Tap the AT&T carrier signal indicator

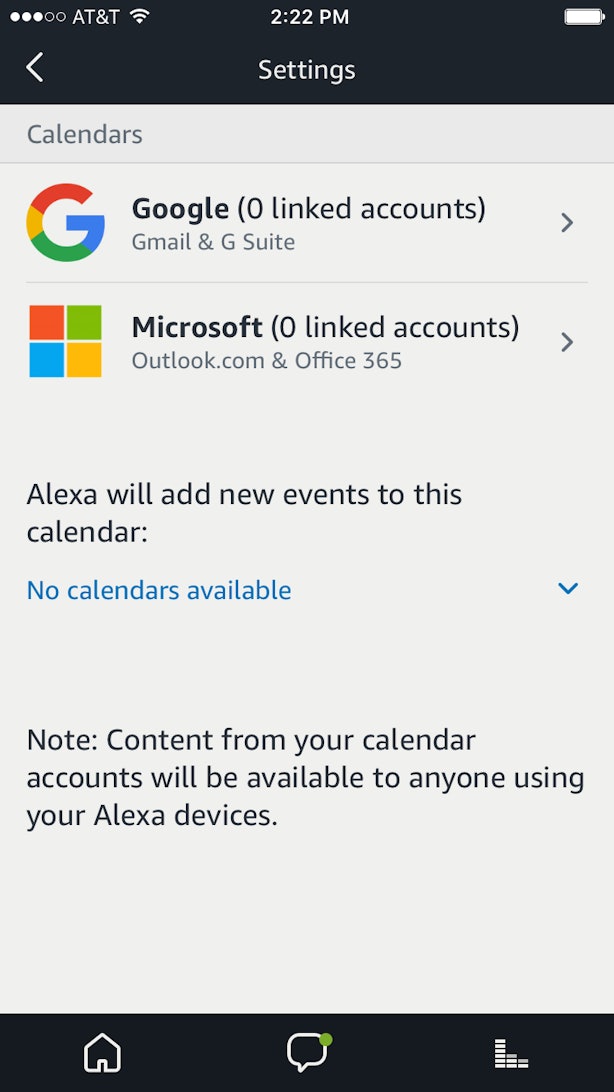[x=65, y=16]
